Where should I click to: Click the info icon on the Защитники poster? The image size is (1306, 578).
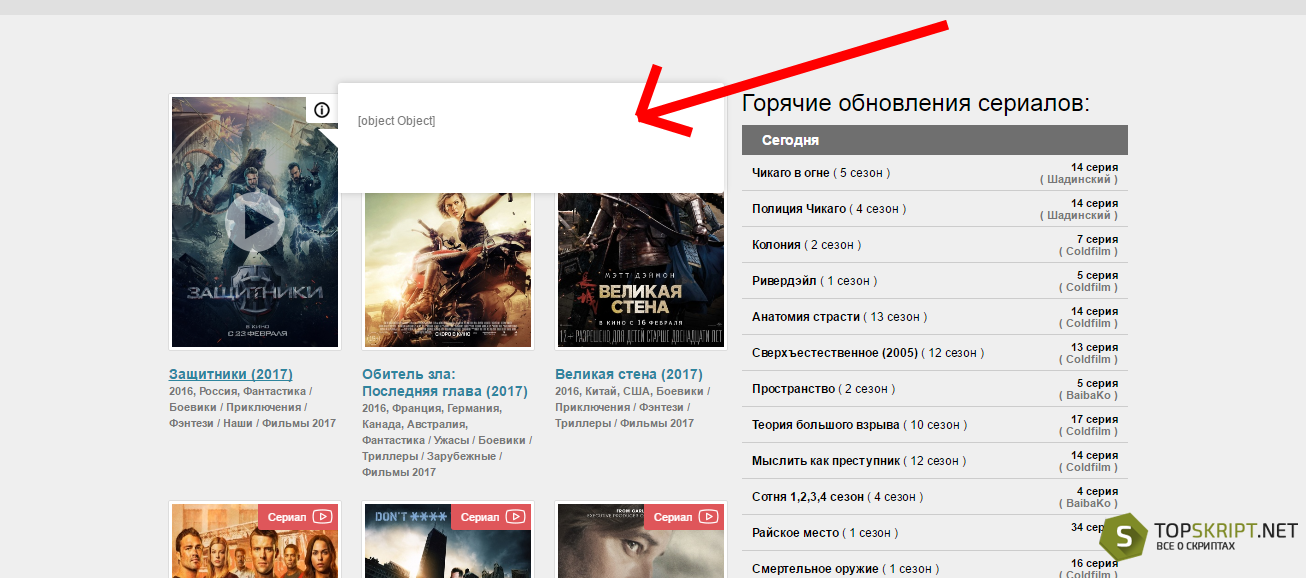click(x=322, y=110)
